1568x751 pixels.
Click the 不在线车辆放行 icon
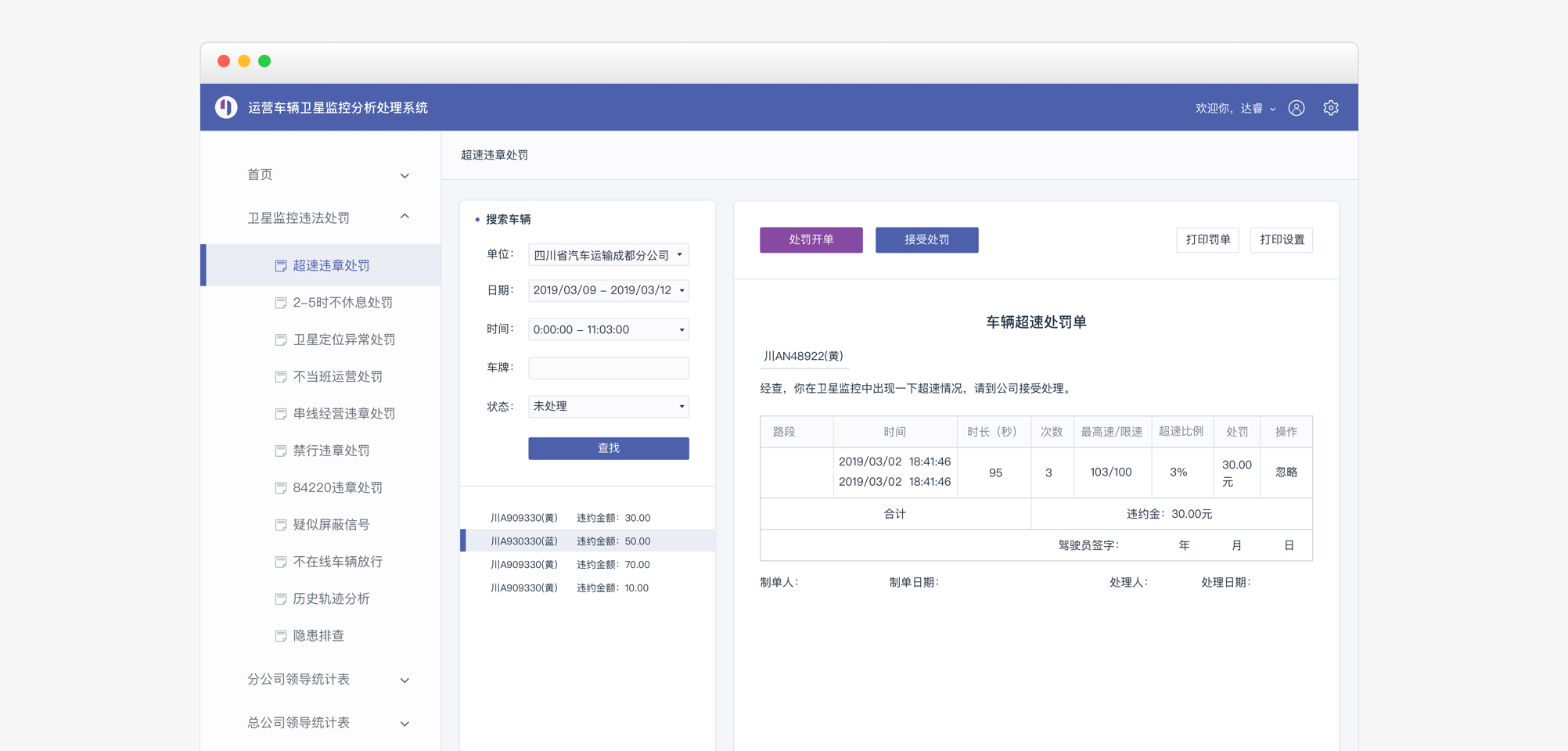click(x=281, y=561)
